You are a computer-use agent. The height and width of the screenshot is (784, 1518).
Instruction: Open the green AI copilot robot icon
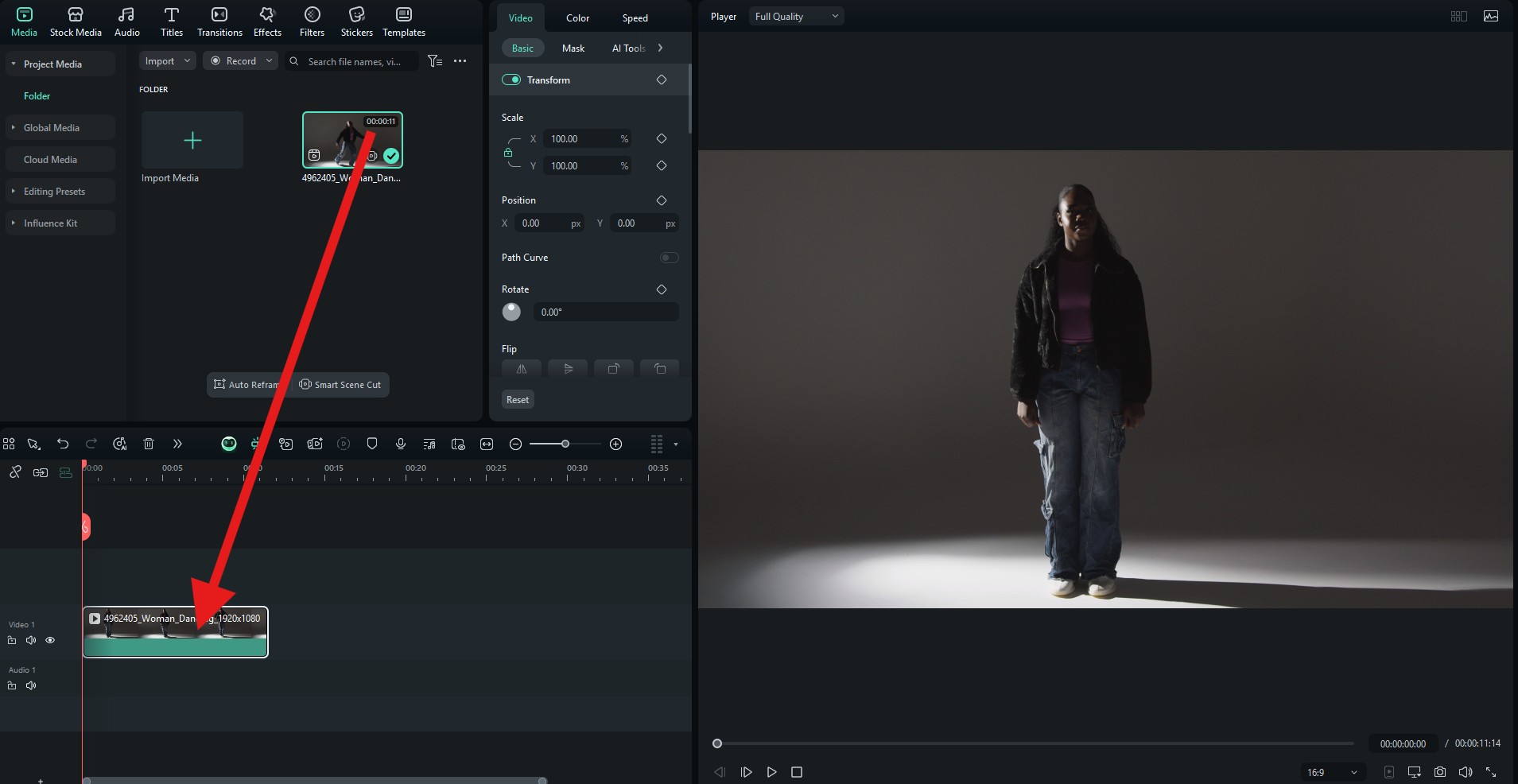(229, 444)
